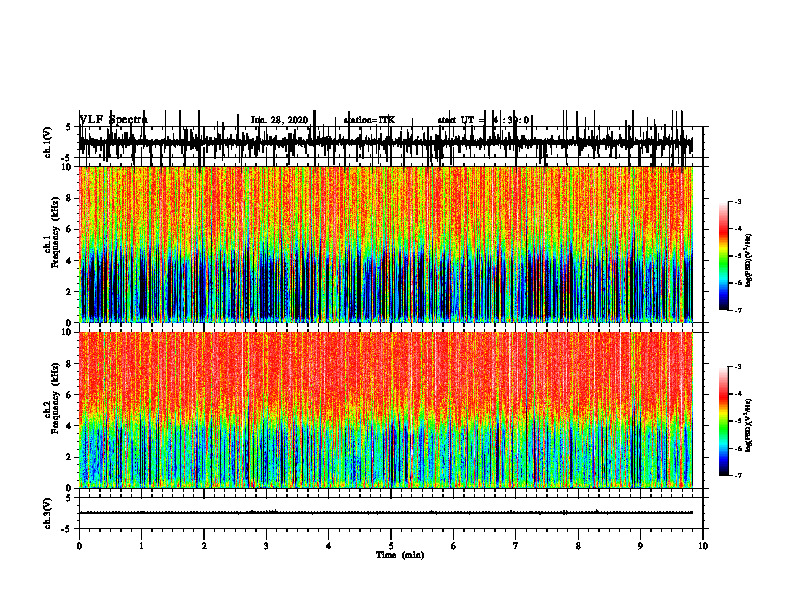Click time axis tick label '10'

(x=703, y=546)
